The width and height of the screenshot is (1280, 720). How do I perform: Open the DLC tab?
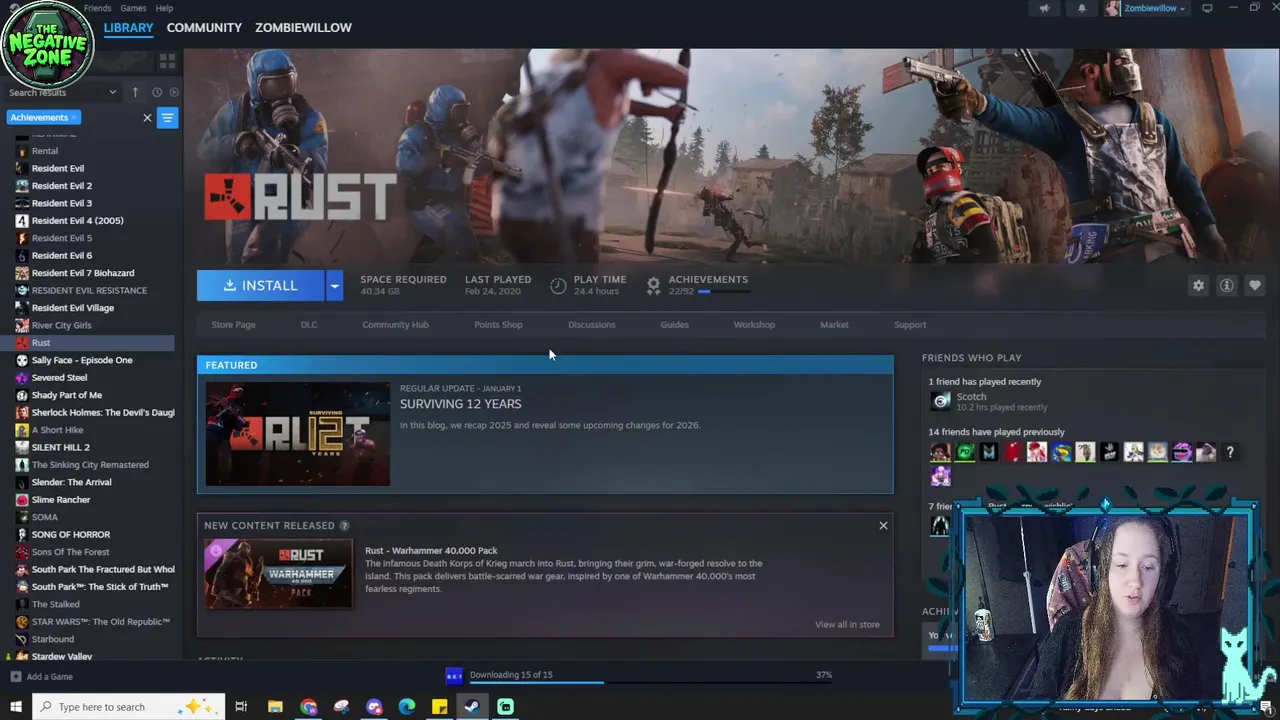(x=309, y=325)
